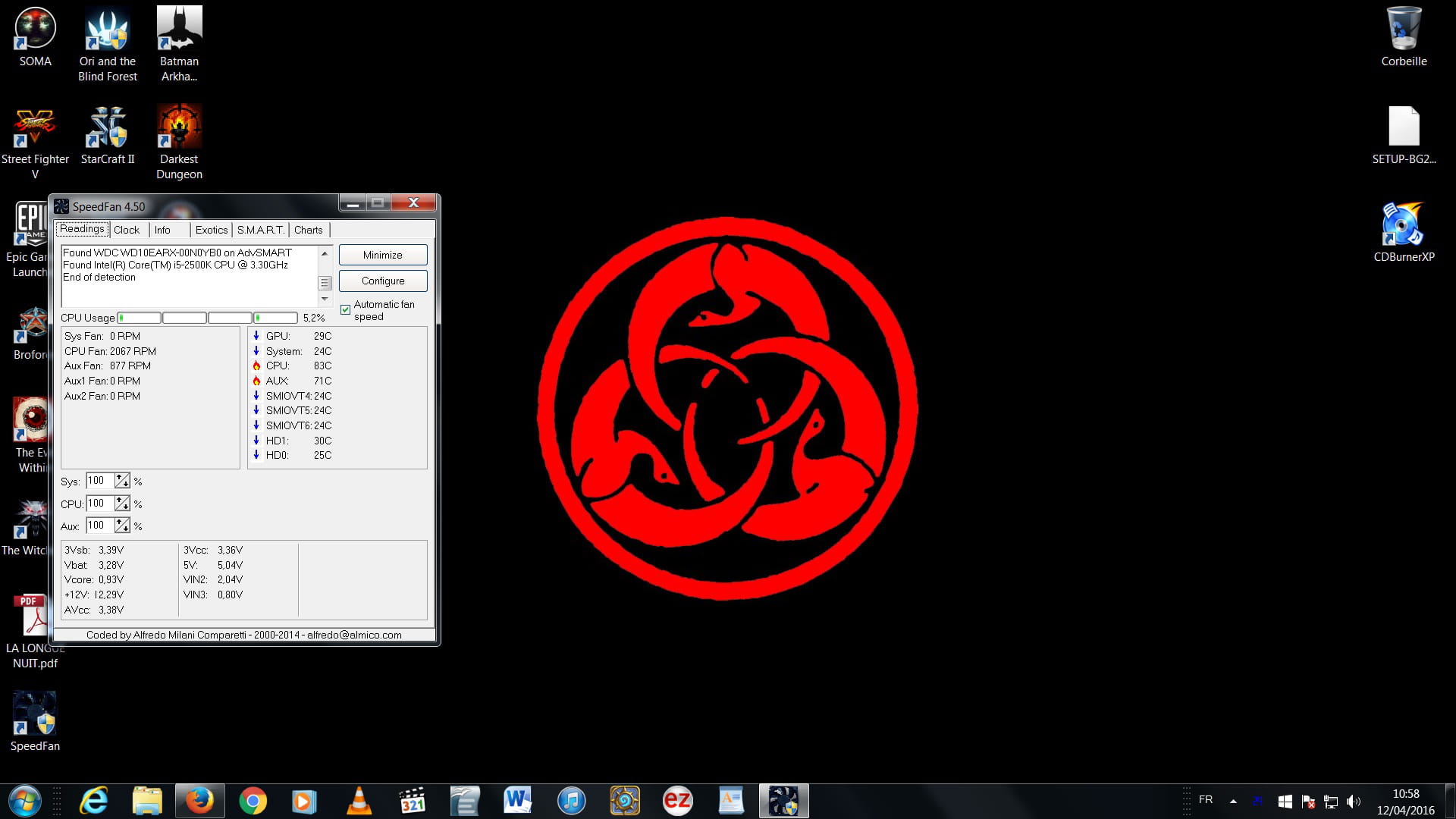Open the SOMA desktop shortcut
The height and width of the screenshot is (819, 1456).
pyautogui.click(x=35, y=36)
